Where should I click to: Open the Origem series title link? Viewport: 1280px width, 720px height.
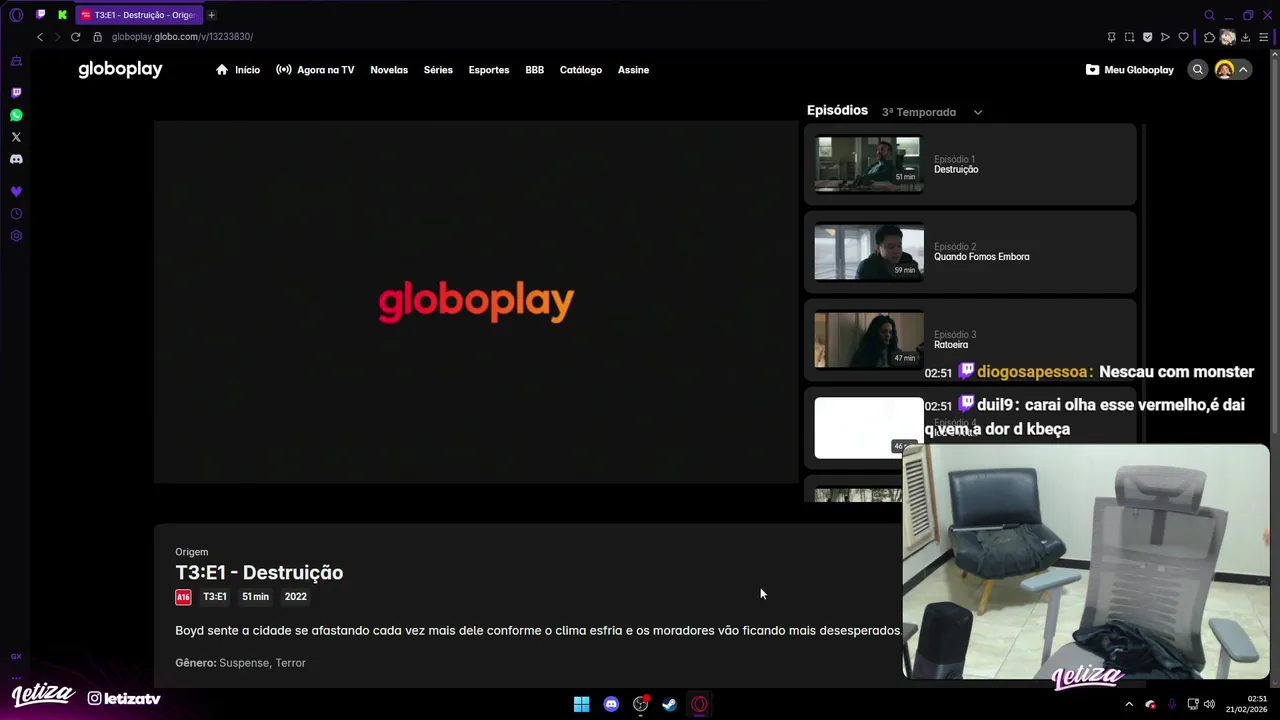pos(192,552)
